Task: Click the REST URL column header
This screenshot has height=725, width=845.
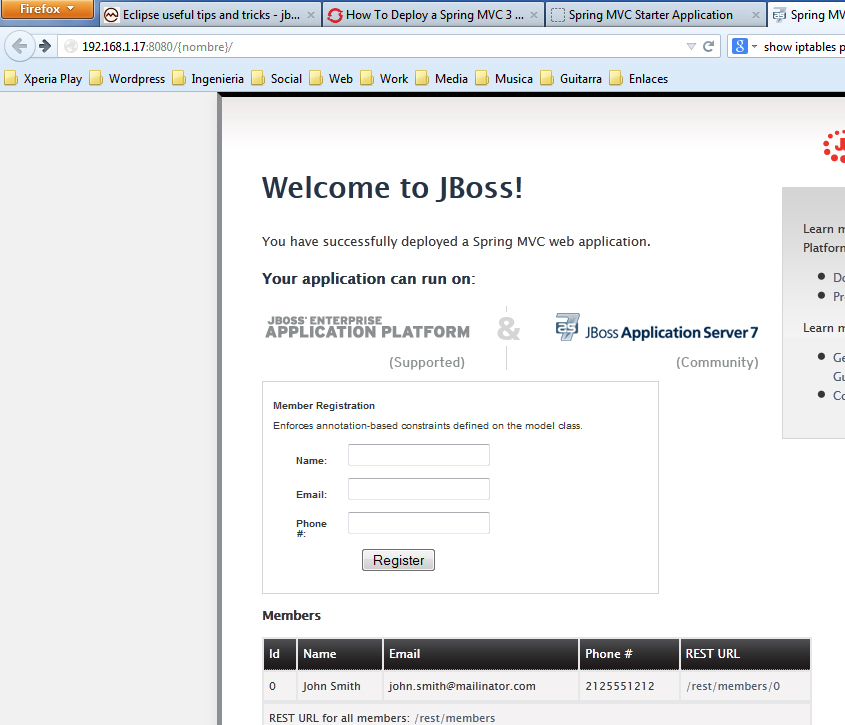Action: (745, 654)
